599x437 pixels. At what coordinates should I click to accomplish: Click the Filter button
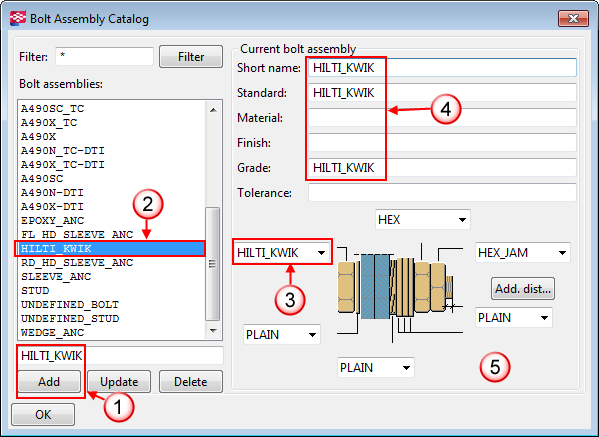point(191,57)
